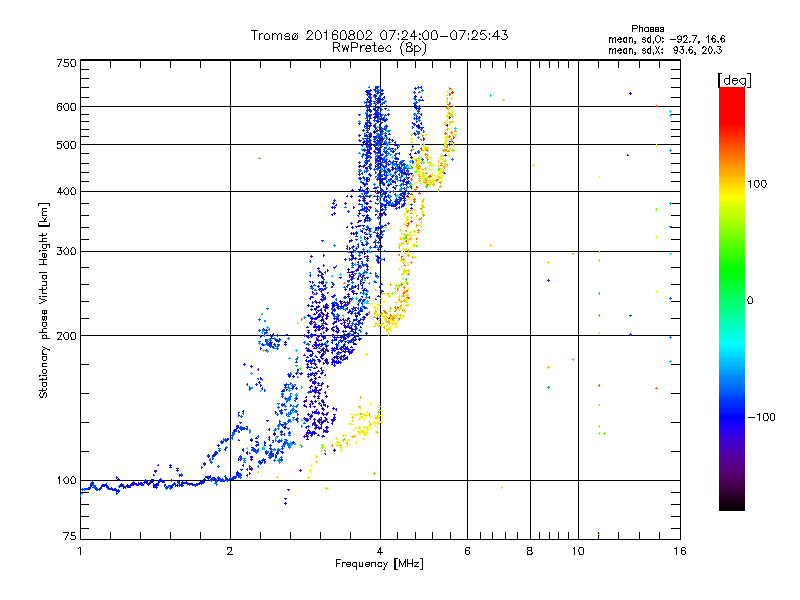Click the x-axis tick label '4'
This screenshot has height=600, width=800.
tap(380, 552)
